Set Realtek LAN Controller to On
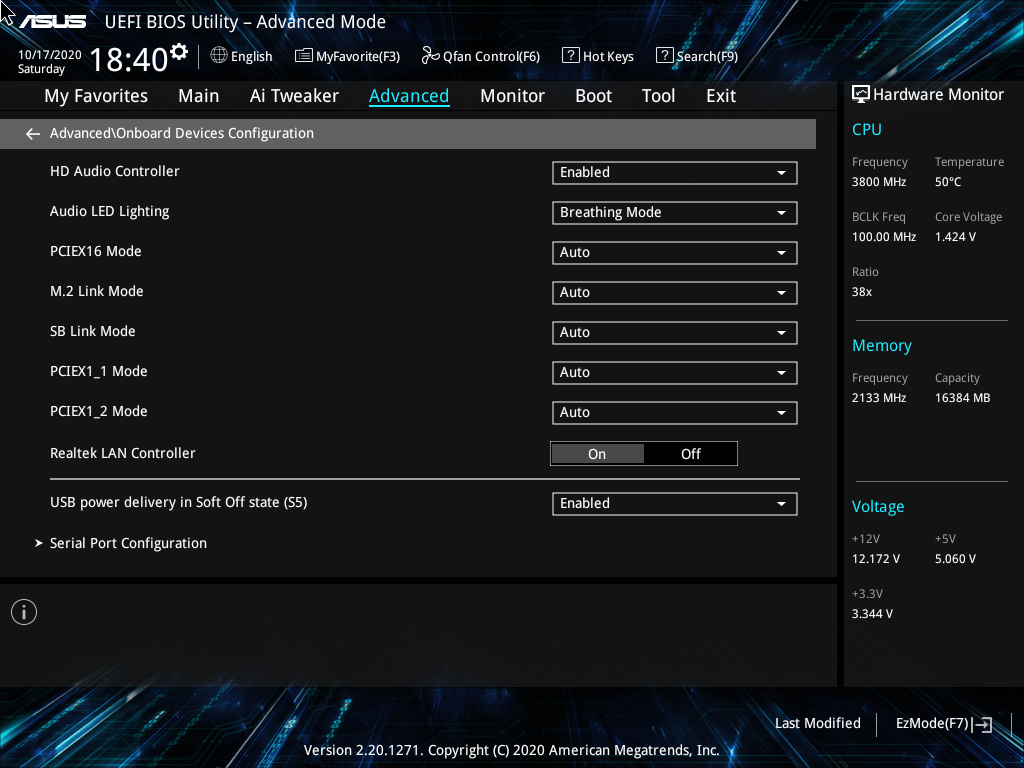Image resolution: width=1024 pixels, height=768 pixels. click(597, 454)
